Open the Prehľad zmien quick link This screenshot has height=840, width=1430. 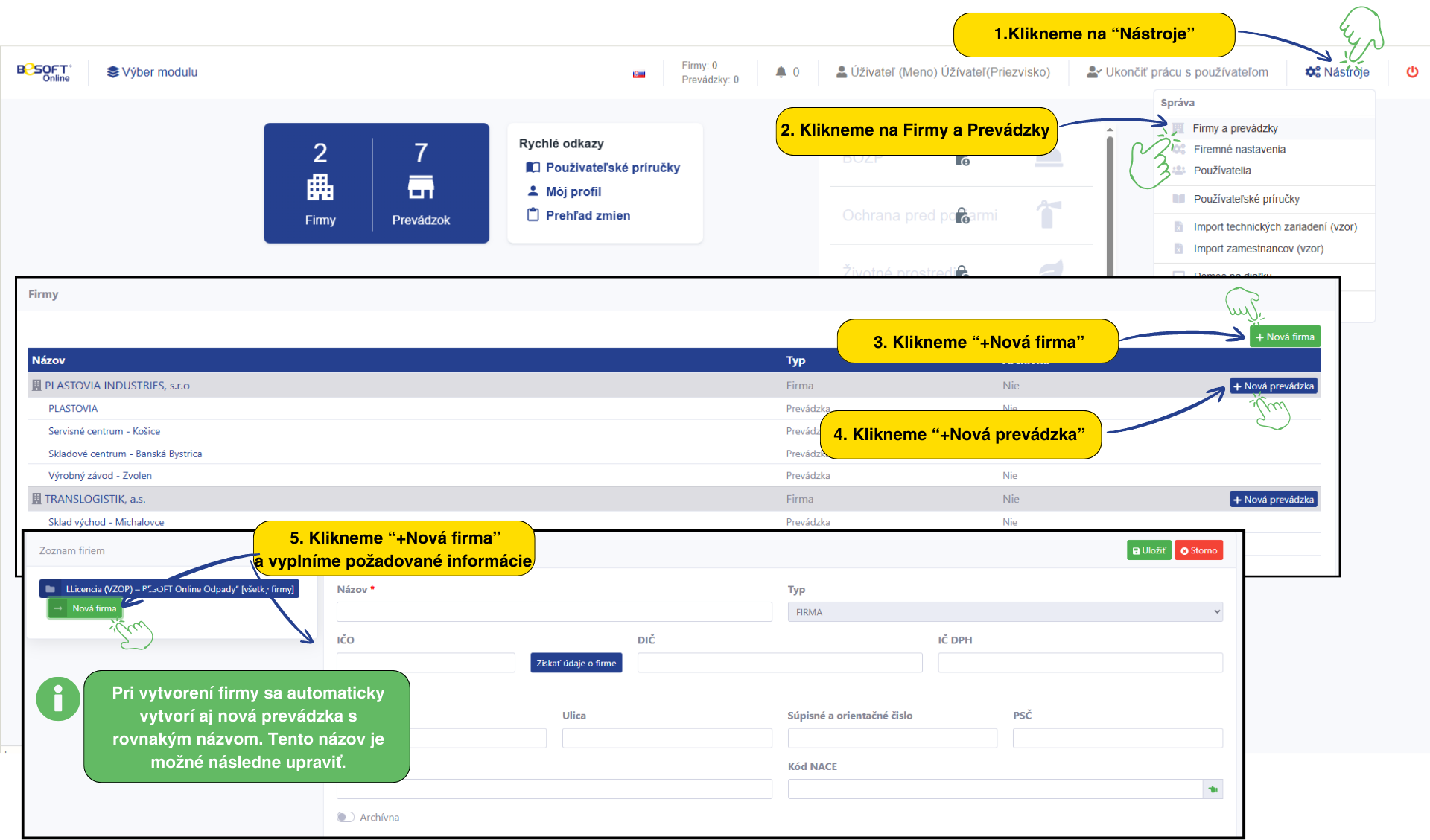pyautogui.click(x=587, y=215)
